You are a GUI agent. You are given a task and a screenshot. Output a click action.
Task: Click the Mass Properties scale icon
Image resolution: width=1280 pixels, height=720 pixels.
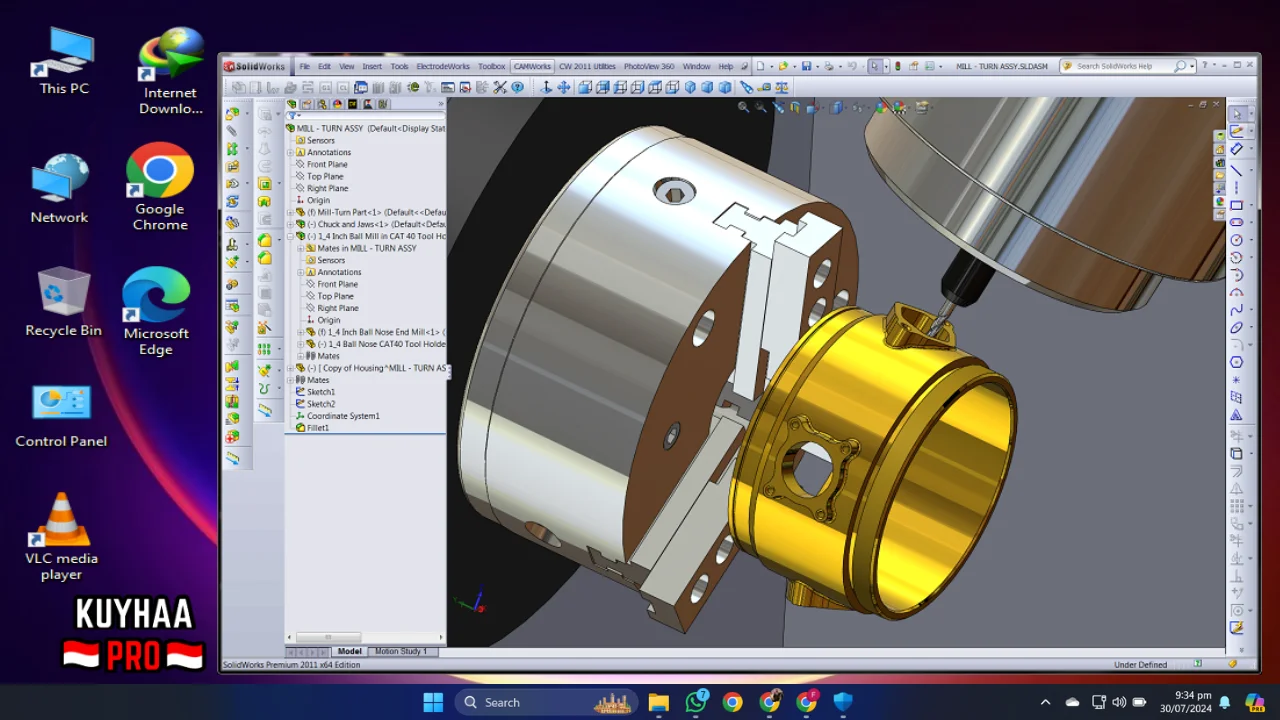[783, 87]
